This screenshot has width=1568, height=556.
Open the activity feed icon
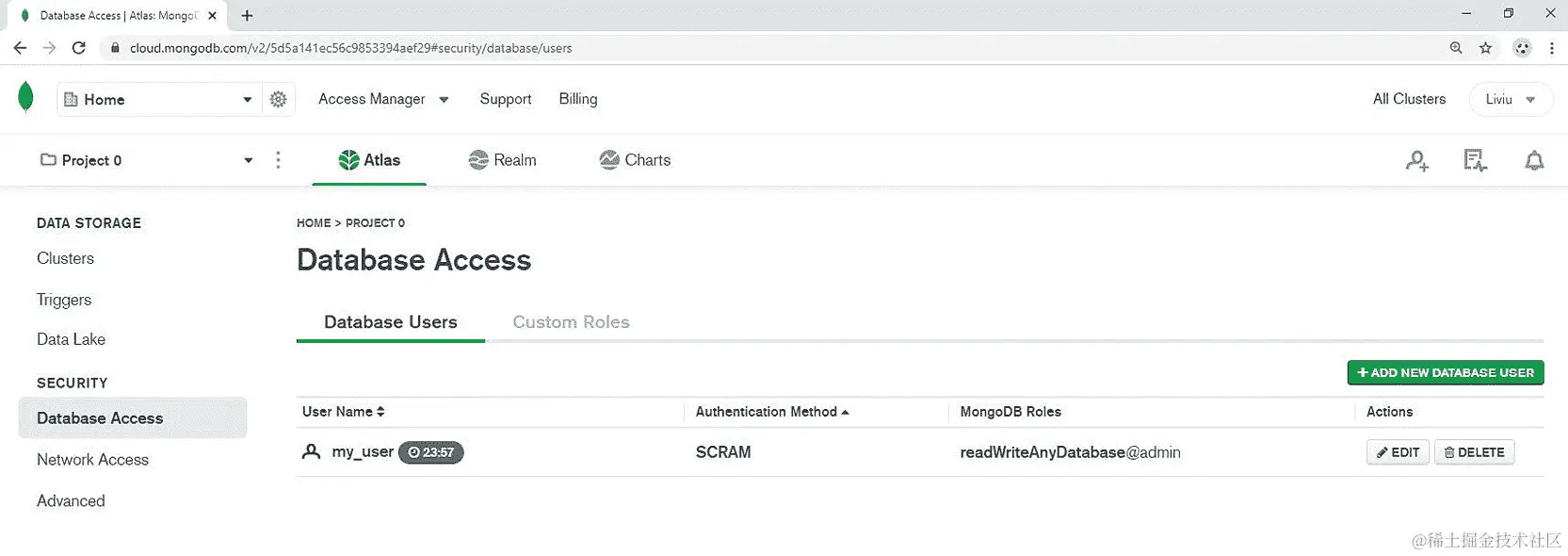coord(1475,161)
